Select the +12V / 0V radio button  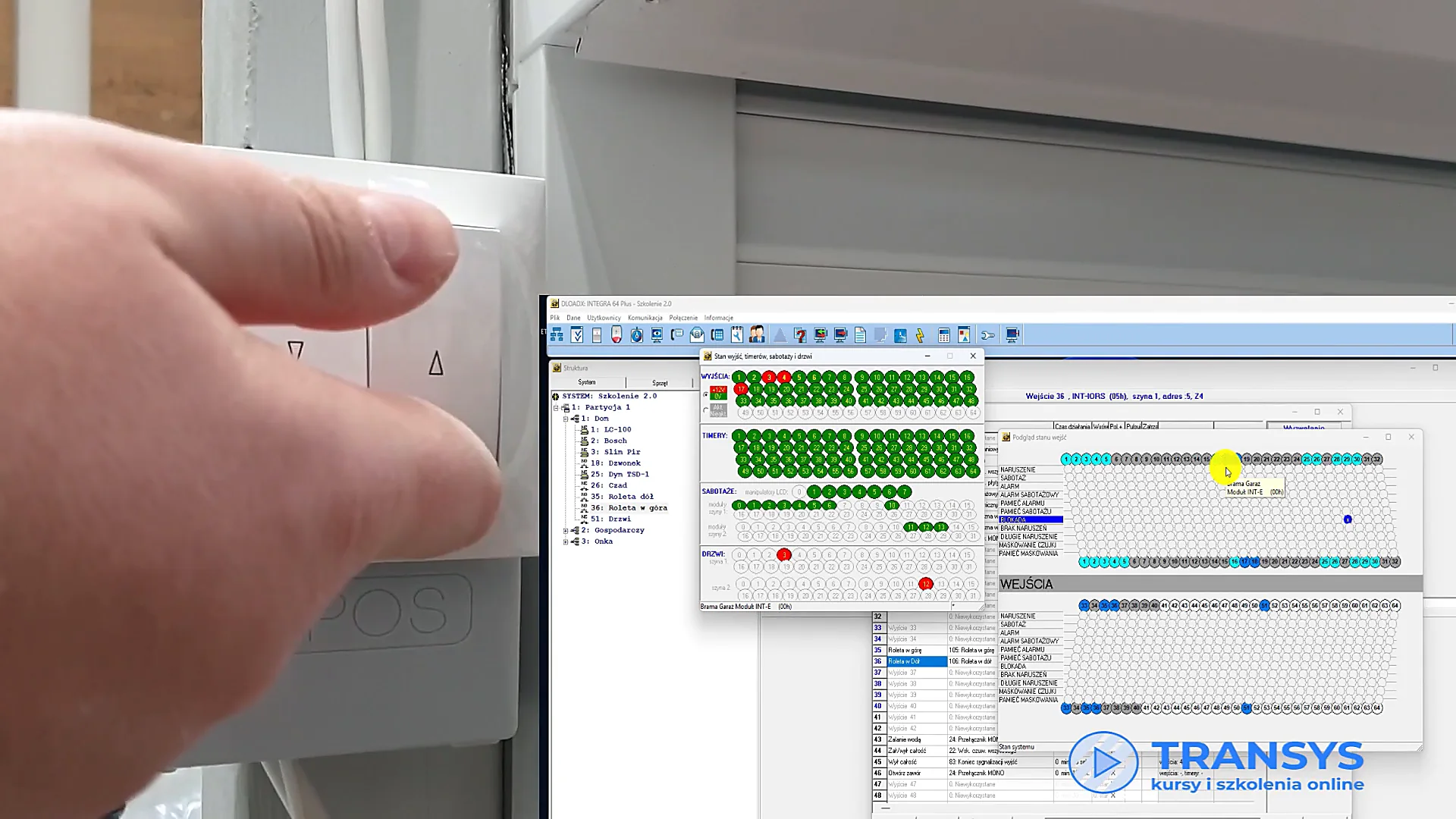pyautogui.click(x=706, y=394)
